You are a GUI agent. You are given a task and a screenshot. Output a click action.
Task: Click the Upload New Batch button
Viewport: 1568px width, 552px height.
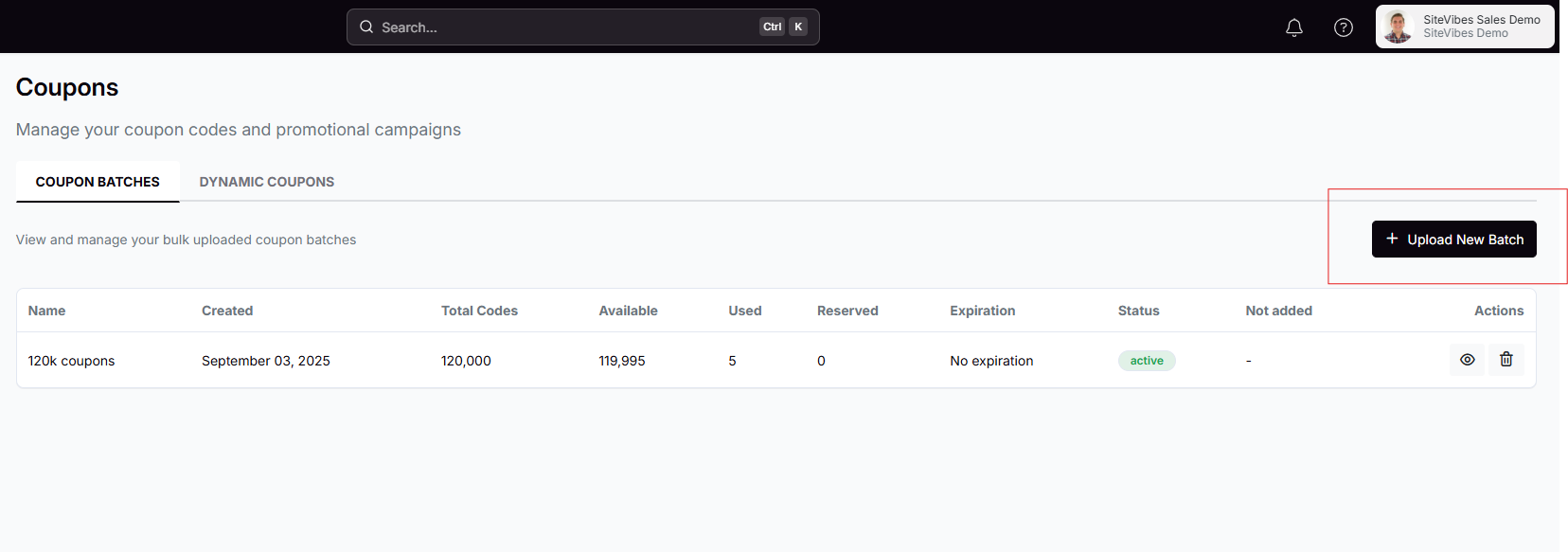click(x=1453, y=240)
